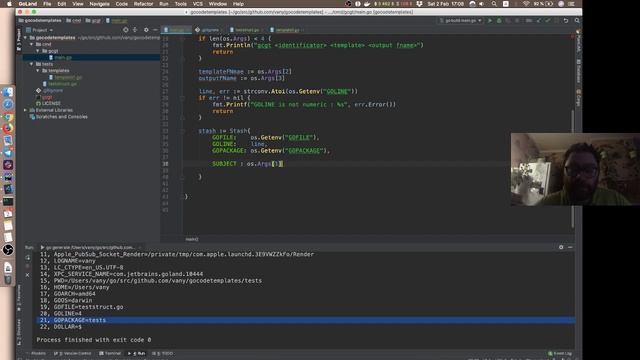Open the Event Log
Screen dimensions: 640x360
click(560, 353)
